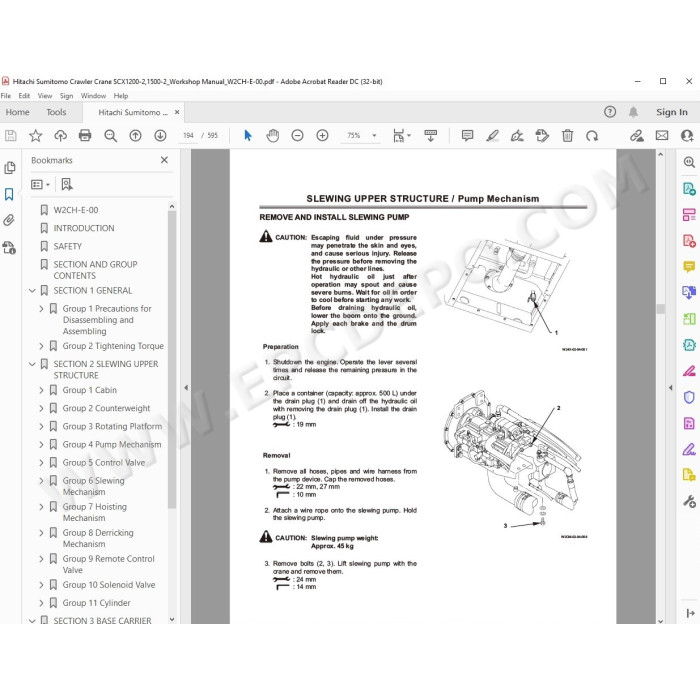Click the trash delete icon

click(567, 135)
